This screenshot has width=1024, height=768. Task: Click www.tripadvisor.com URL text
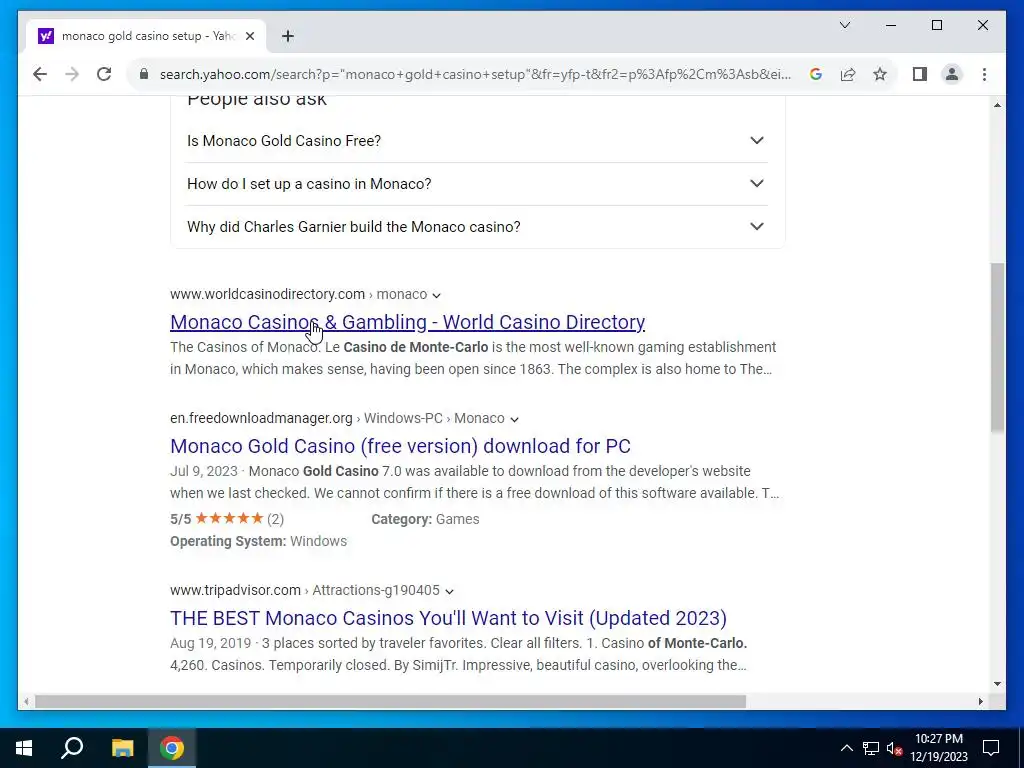coord(235,590)
